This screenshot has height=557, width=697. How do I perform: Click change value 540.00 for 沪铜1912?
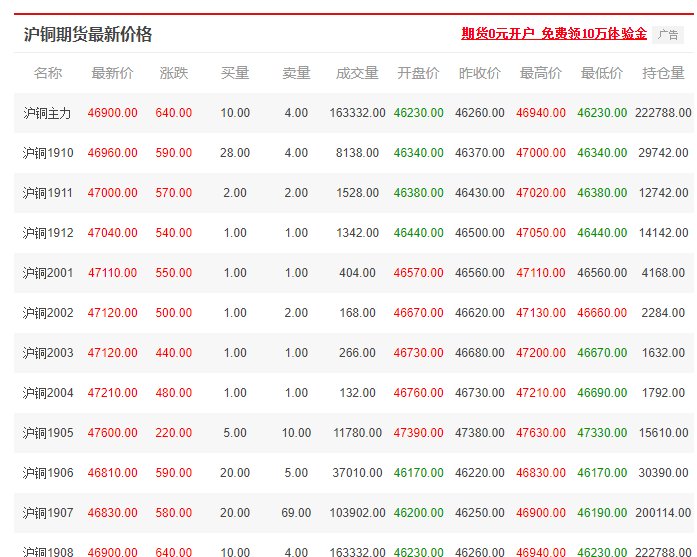[x=174, y=233]
